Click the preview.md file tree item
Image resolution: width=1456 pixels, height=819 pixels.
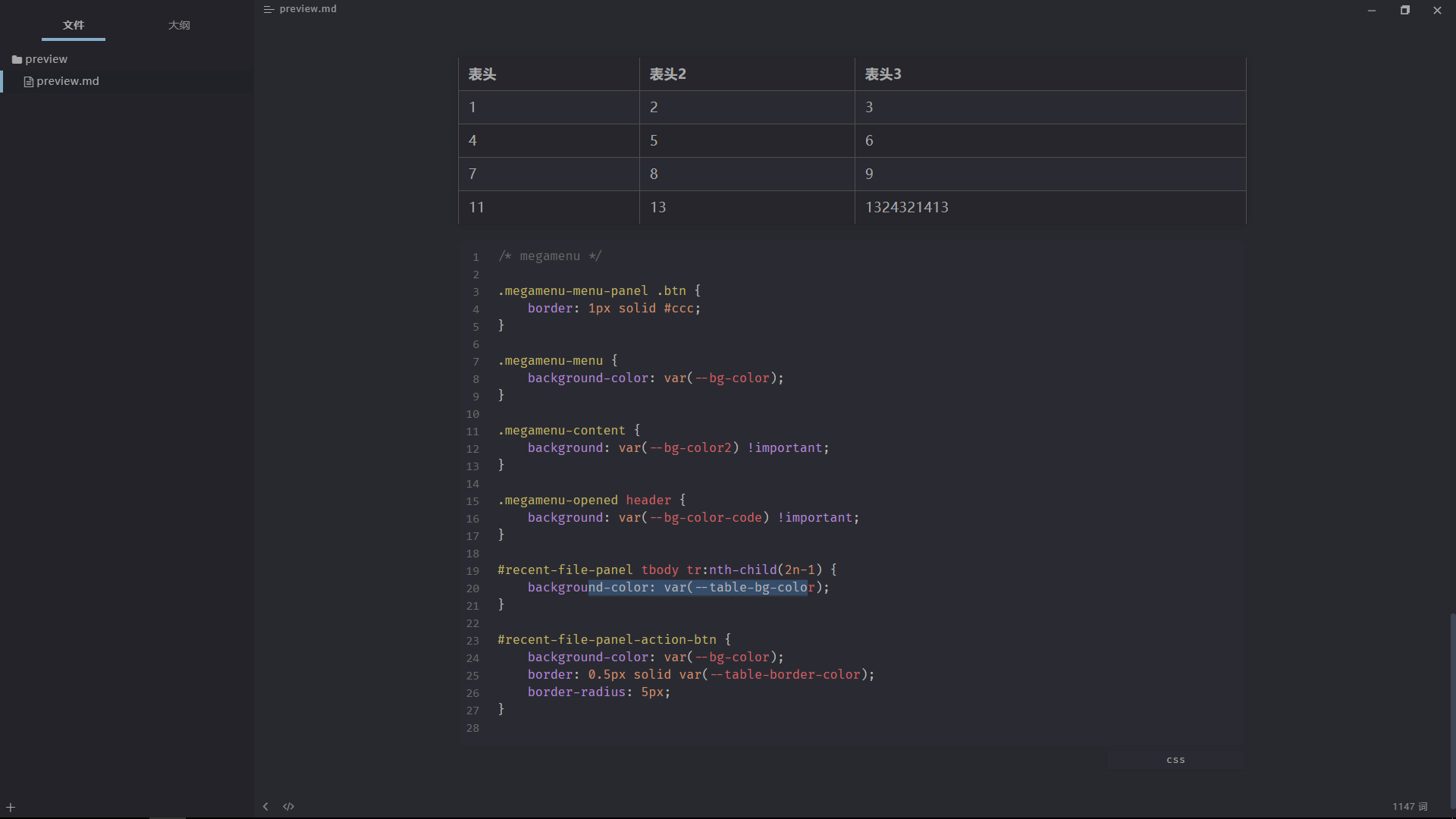67,80
